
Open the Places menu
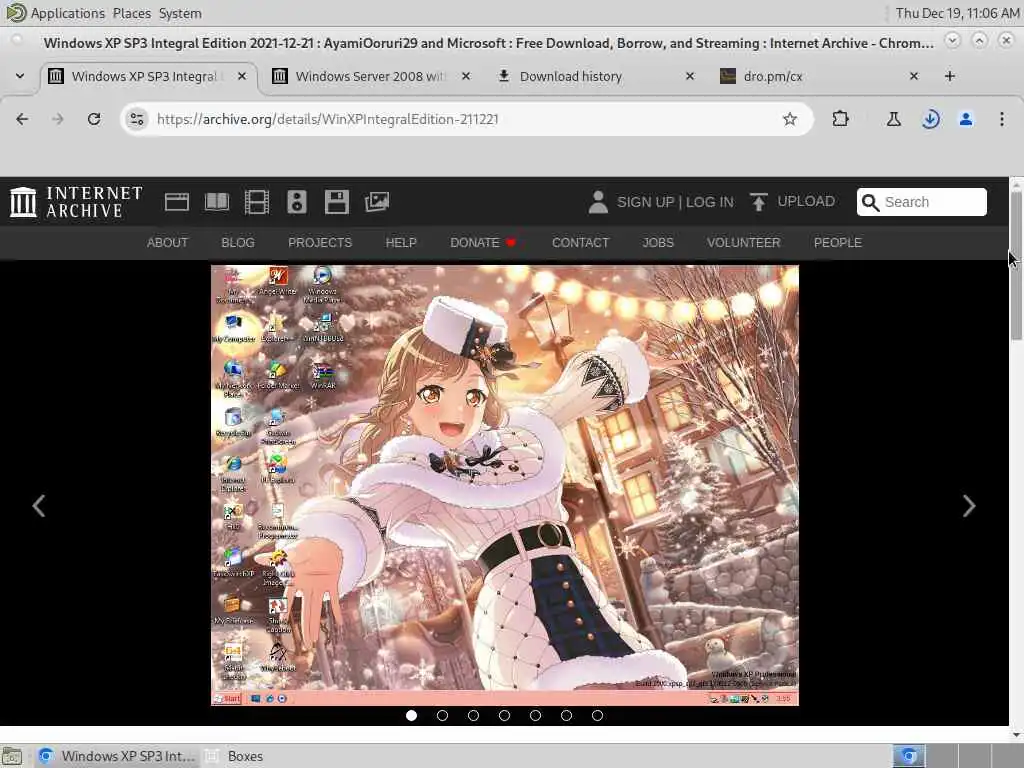(131, 13)
